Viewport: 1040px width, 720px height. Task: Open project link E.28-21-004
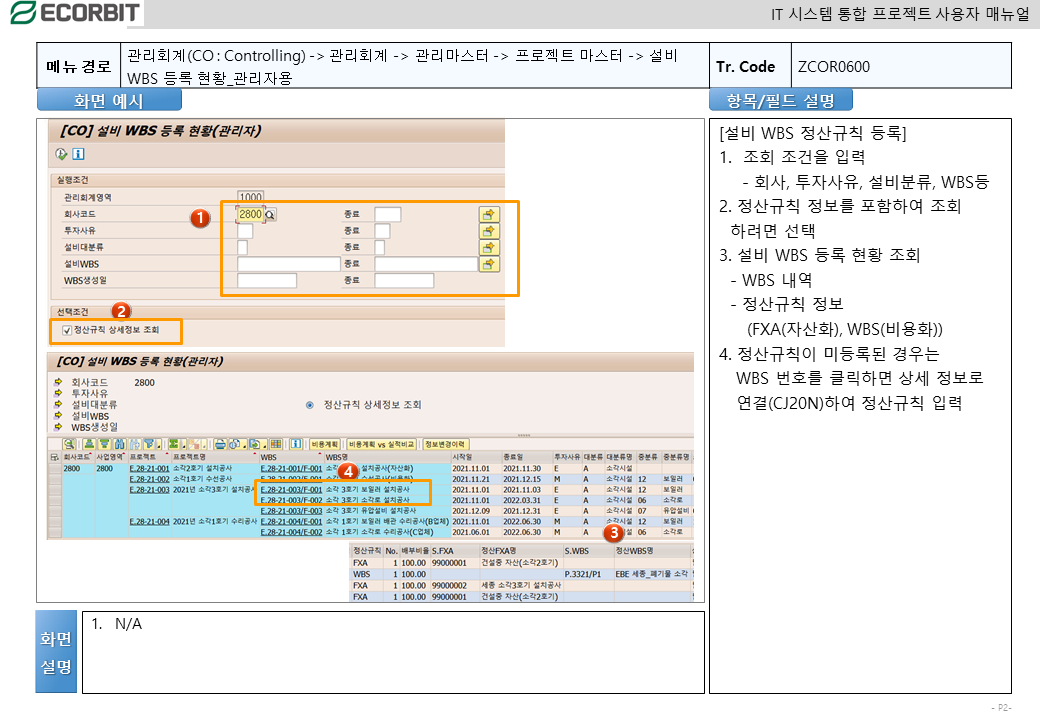pos(149,522)
